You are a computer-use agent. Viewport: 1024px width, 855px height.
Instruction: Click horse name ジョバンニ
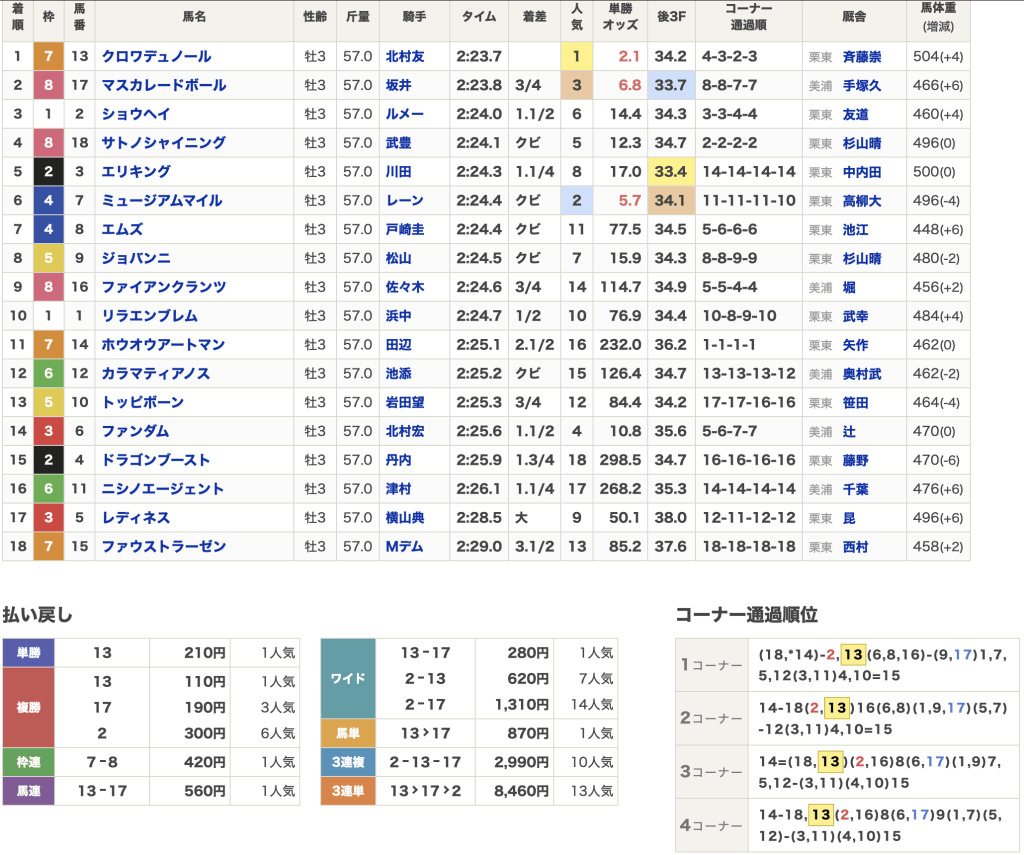136,258
